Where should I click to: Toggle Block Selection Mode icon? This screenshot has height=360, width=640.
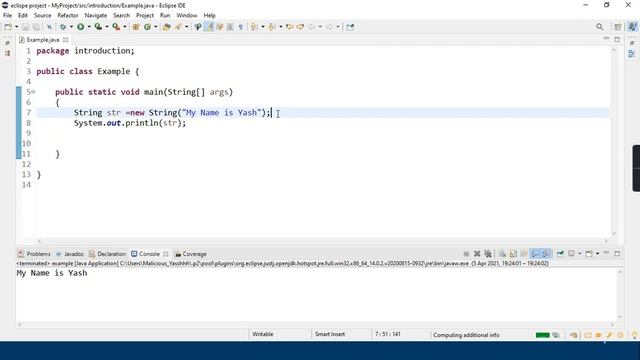tap(230, 27)
